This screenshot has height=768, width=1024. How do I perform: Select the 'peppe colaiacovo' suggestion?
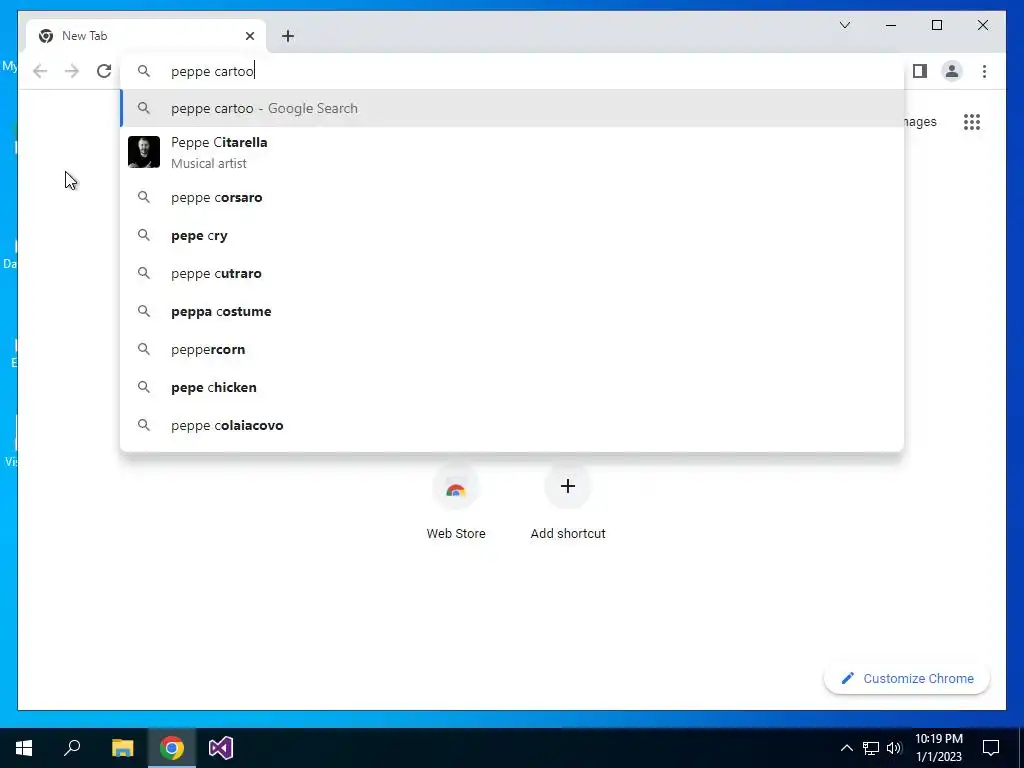[512, 424]
